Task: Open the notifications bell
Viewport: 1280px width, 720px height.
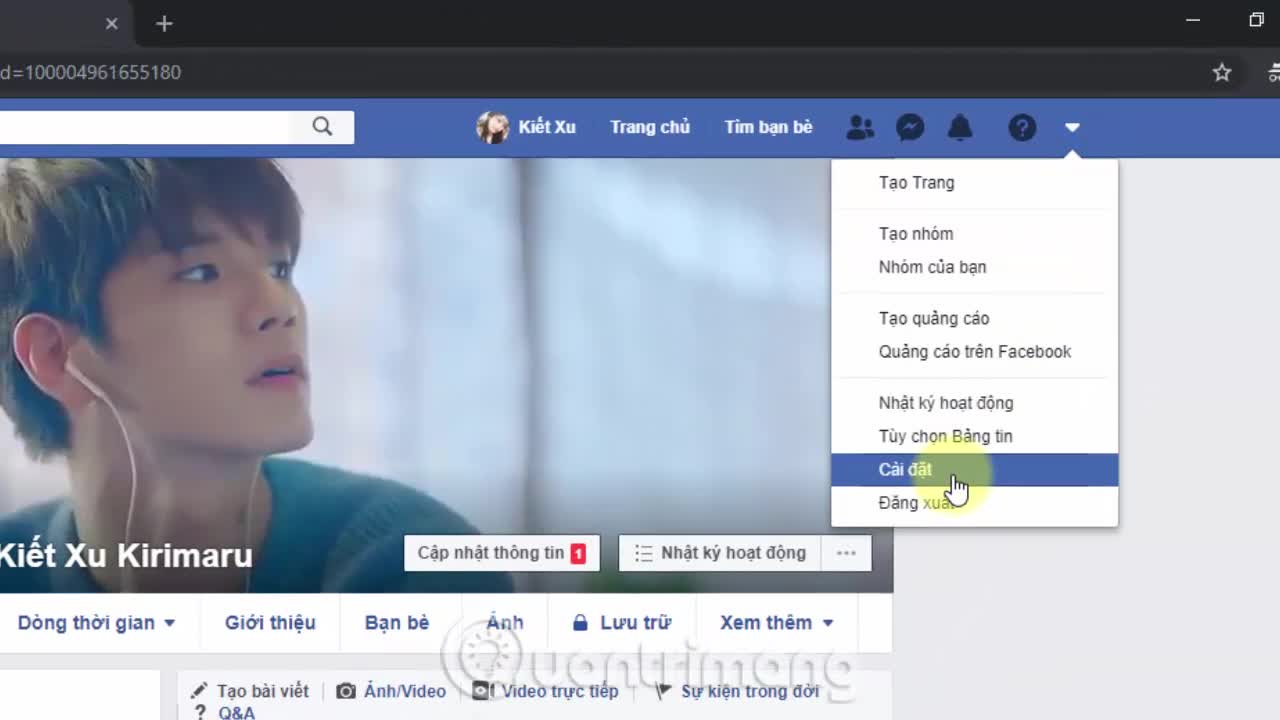Action: (x=960, y=127)
